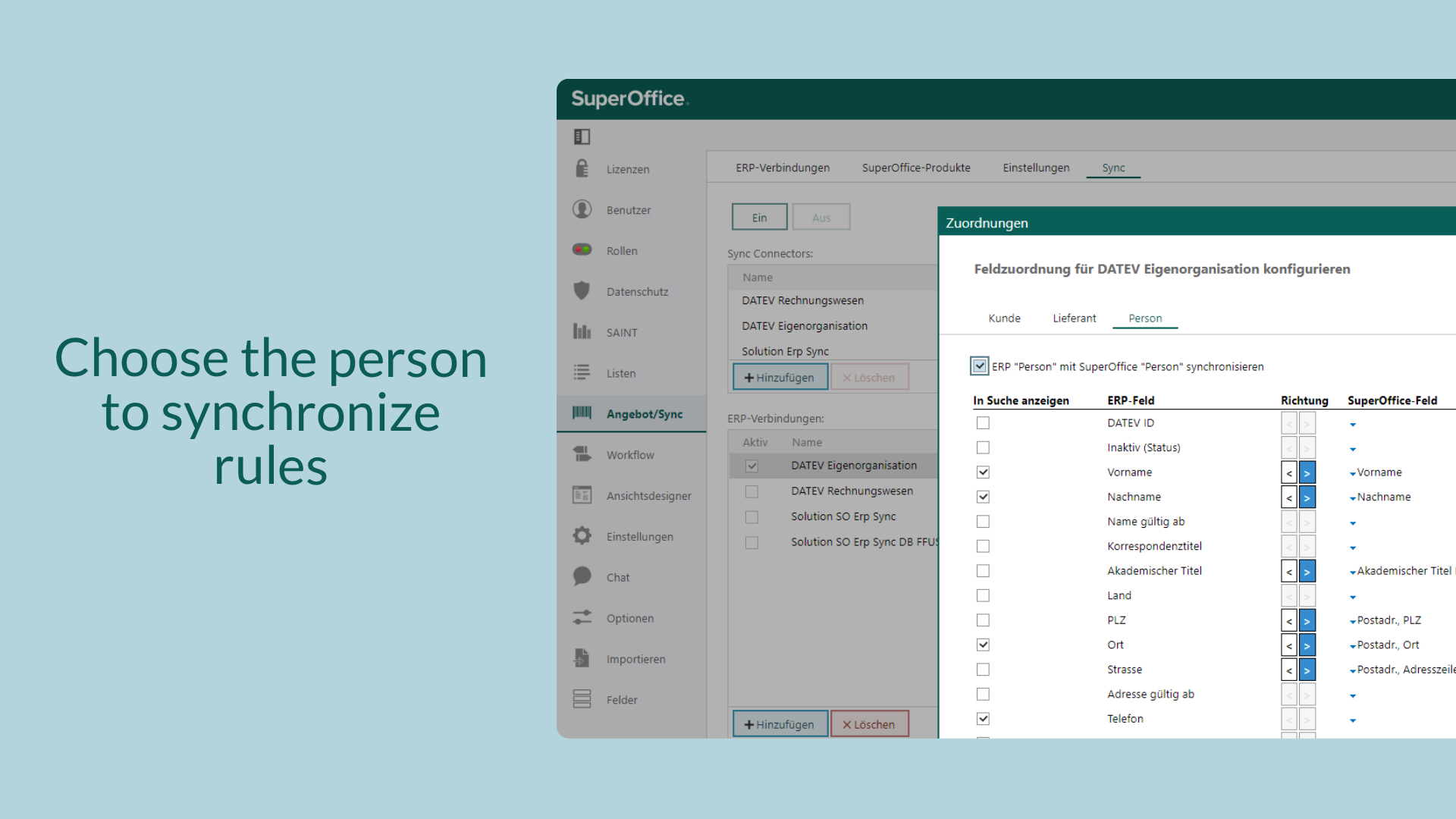The image size is (1456, 819).
Task: Open Einstellungen via its gear icon
Action: coord(582,536)
